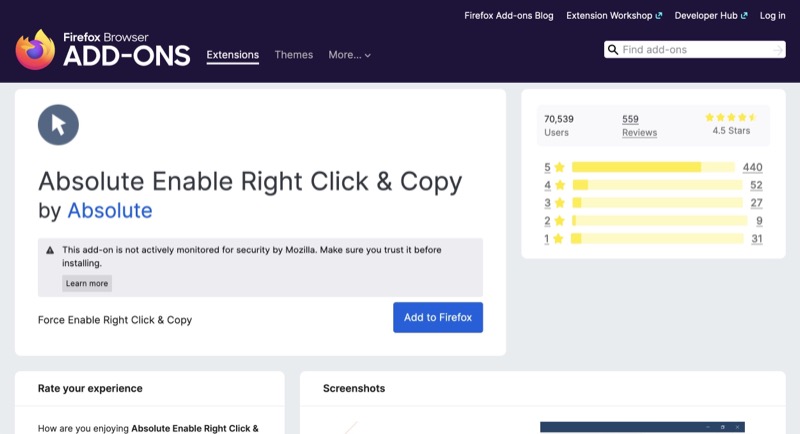Click Log in
This screenshot has height=434, width=800.
pyautogui.click(x=772, y=16)
